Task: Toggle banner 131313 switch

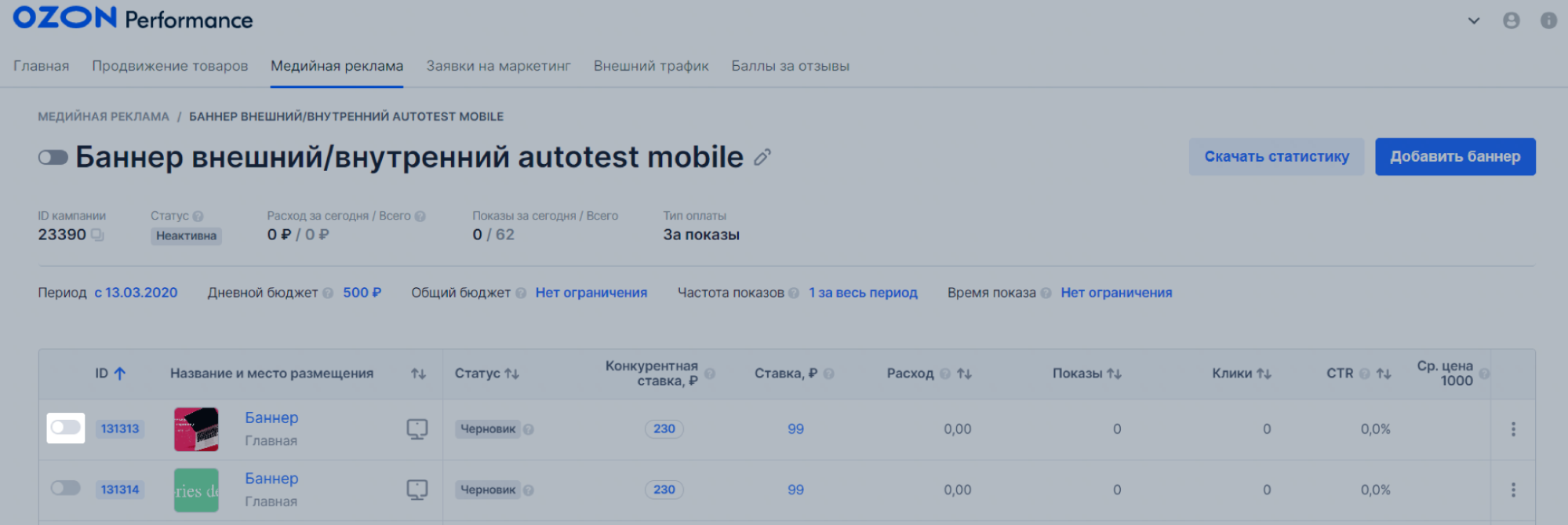Action: pos(66,428)
